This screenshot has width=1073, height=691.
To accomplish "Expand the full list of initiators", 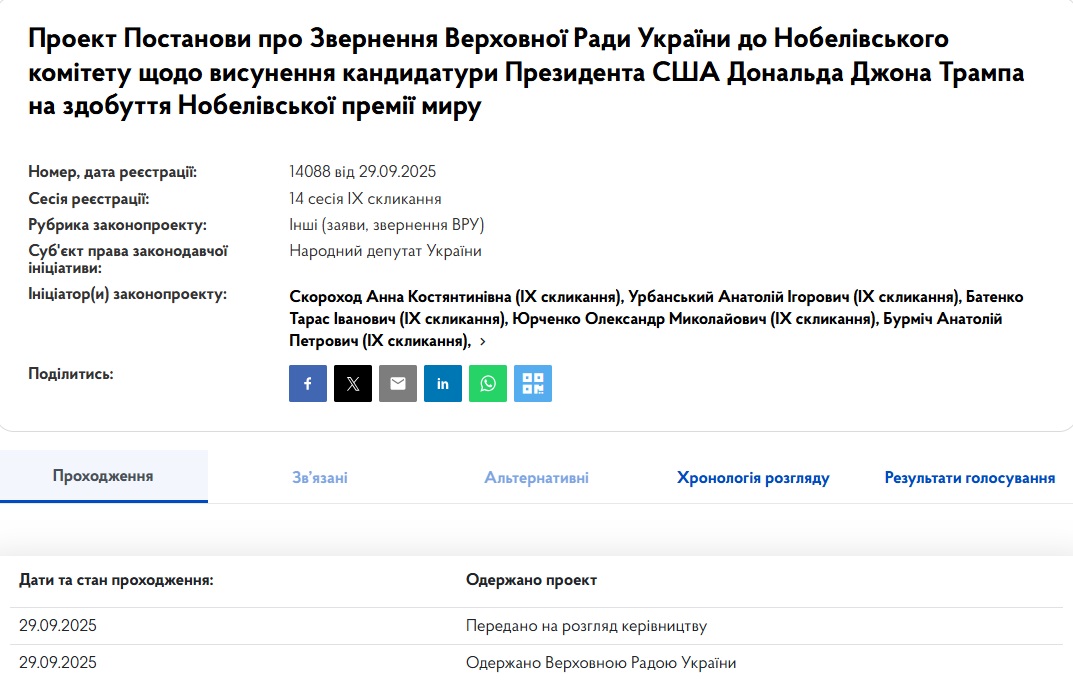I will (483, 341).
